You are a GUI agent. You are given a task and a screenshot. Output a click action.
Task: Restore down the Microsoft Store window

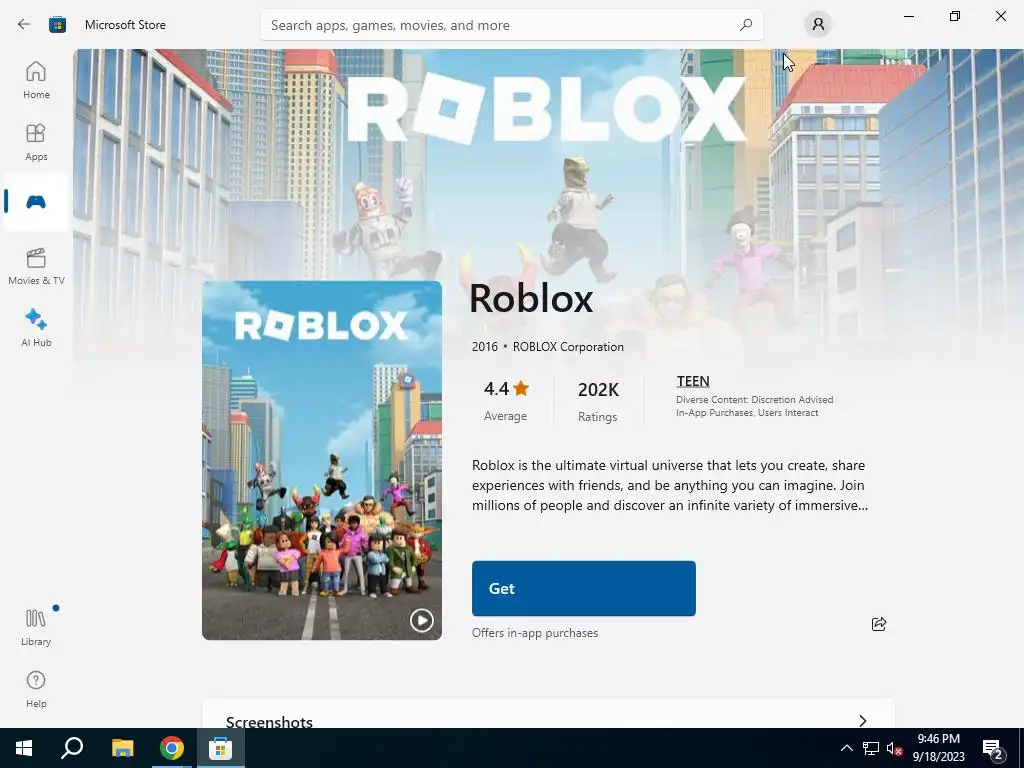pos(955,16)
